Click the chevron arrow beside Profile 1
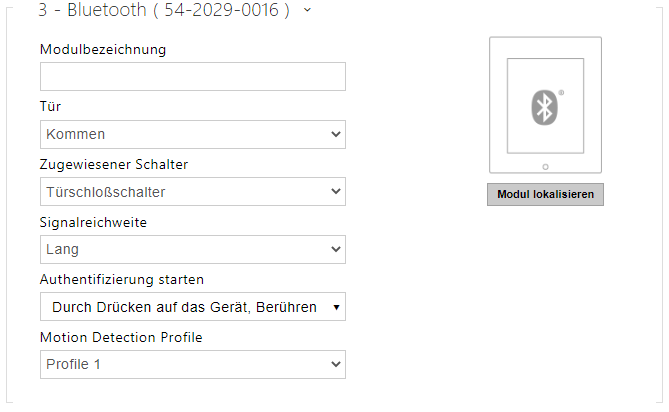 [336, 364]
